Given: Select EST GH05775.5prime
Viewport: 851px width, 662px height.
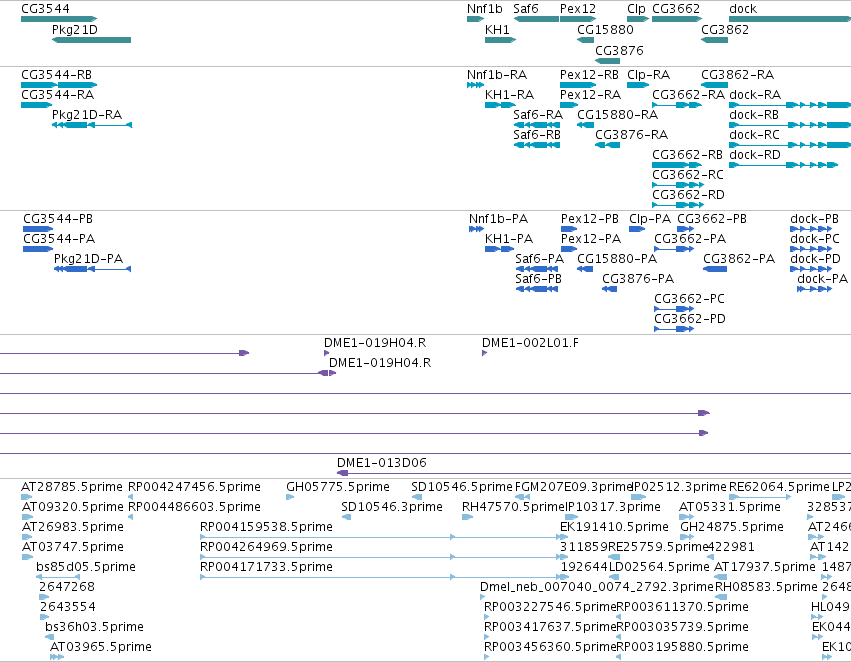Looking at the screenshot, I should click(290, 497).
